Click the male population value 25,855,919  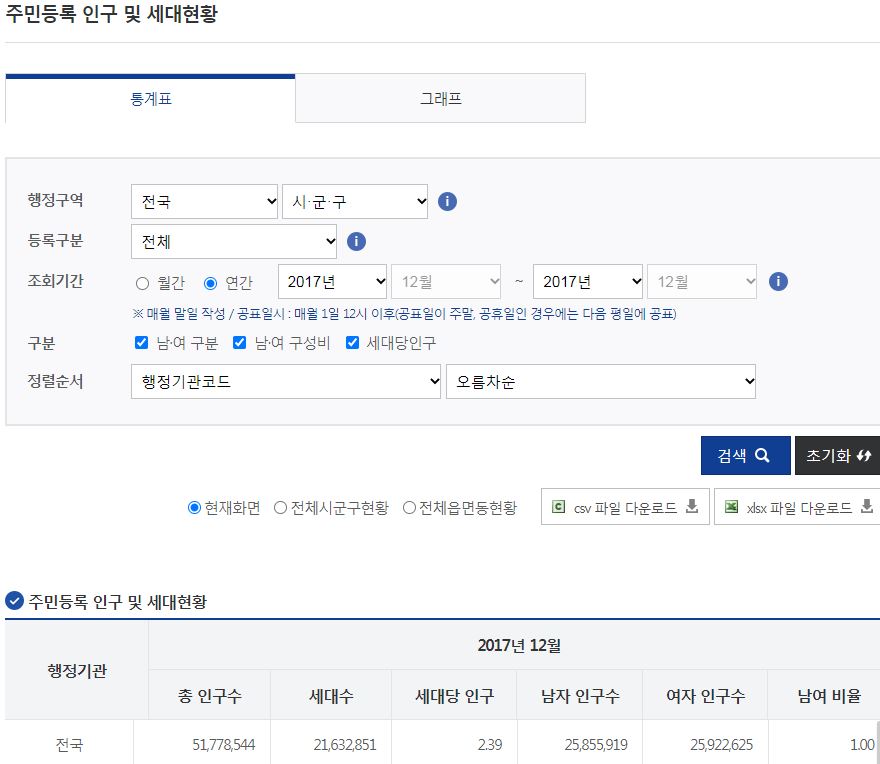[x=596, y=744]
